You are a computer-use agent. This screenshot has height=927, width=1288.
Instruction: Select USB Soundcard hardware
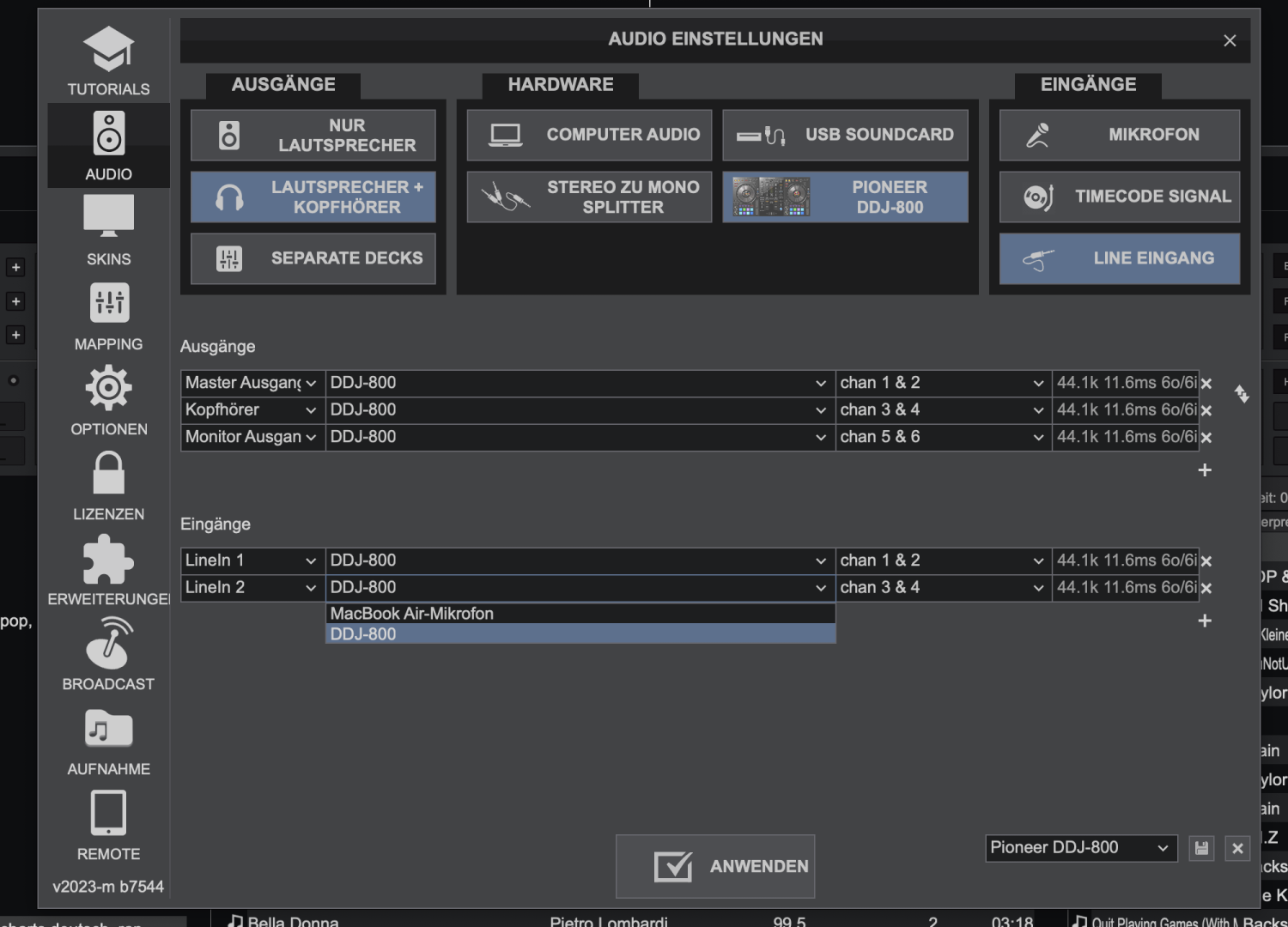click(845, 135)
